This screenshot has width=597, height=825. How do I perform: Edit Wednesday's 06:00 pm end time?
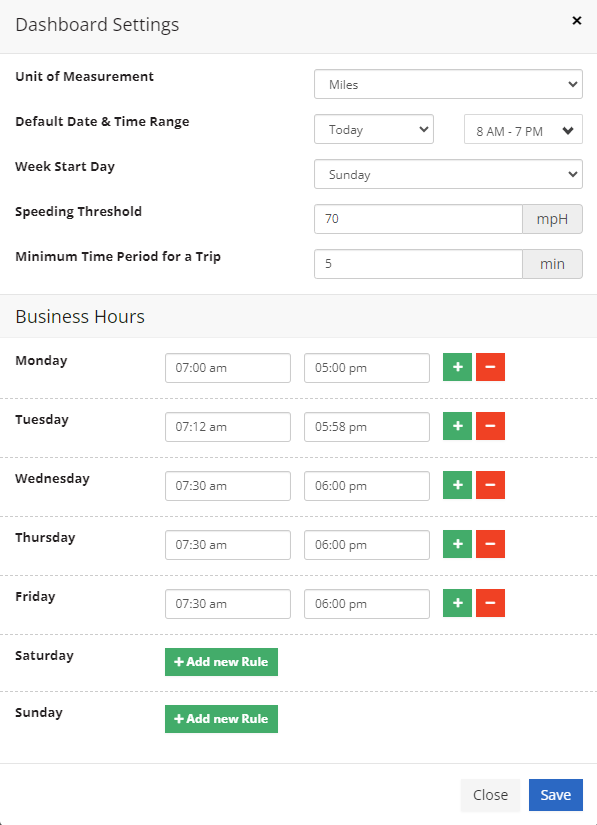coord(367,486)
